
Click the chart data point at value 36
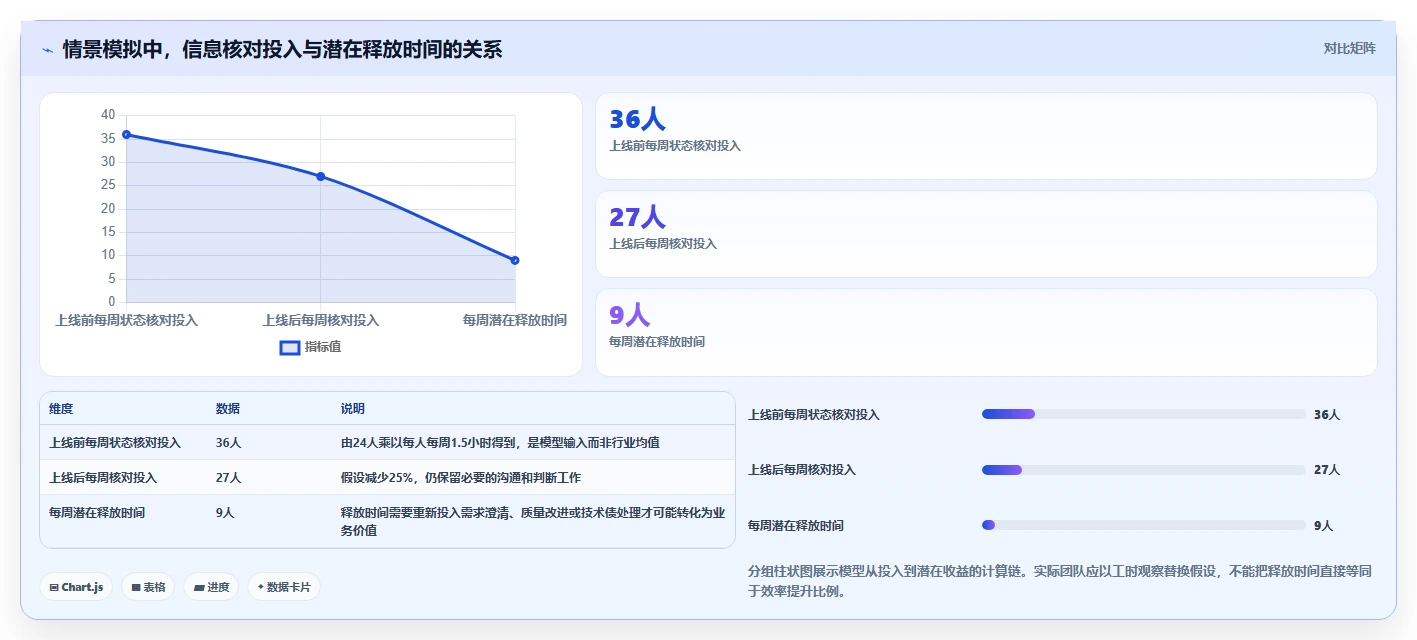126,134
